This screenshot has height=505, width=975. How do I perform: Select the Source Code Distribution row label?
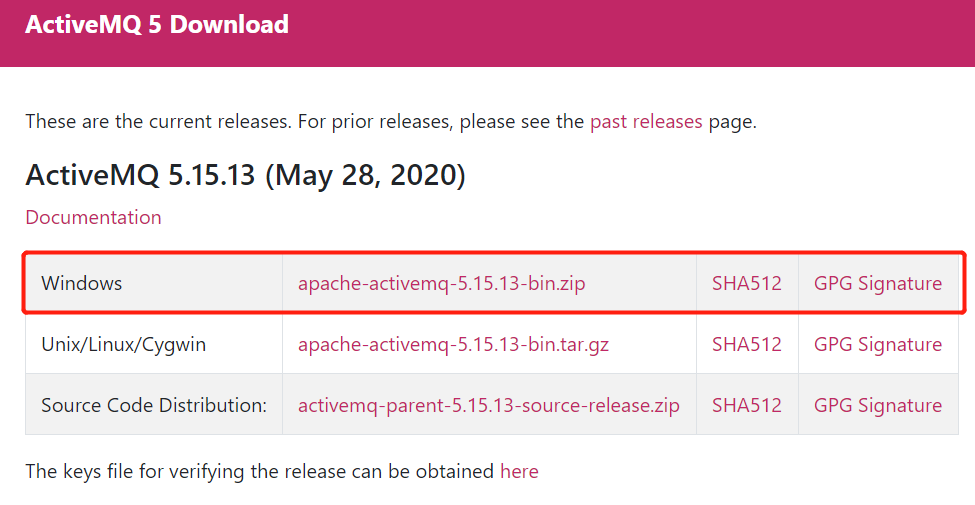click(x=154, y=405)
